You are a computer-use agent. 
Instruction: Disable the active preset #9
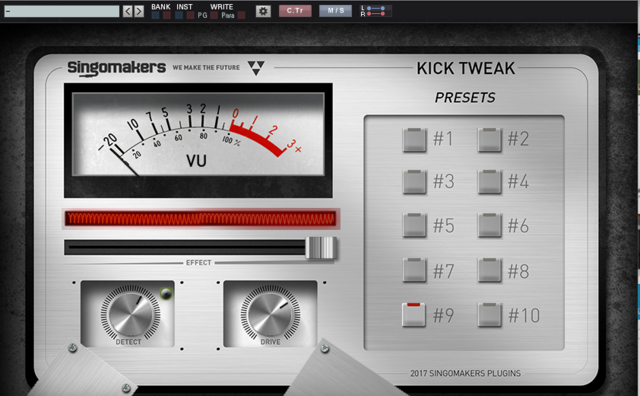click(x=414, y=314)
